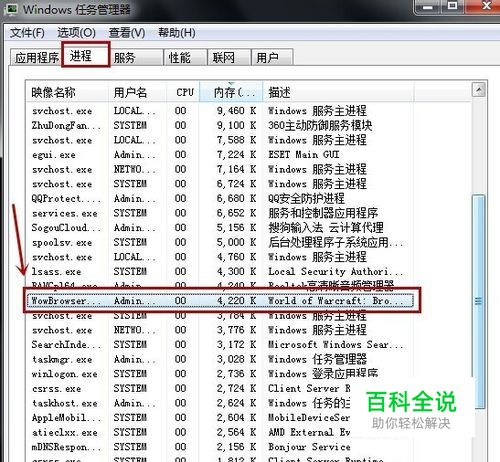The image size is (500, 462).
Task: Select the mDNSRespon process row
Action: pyautogui.click(x=220, y=447)
